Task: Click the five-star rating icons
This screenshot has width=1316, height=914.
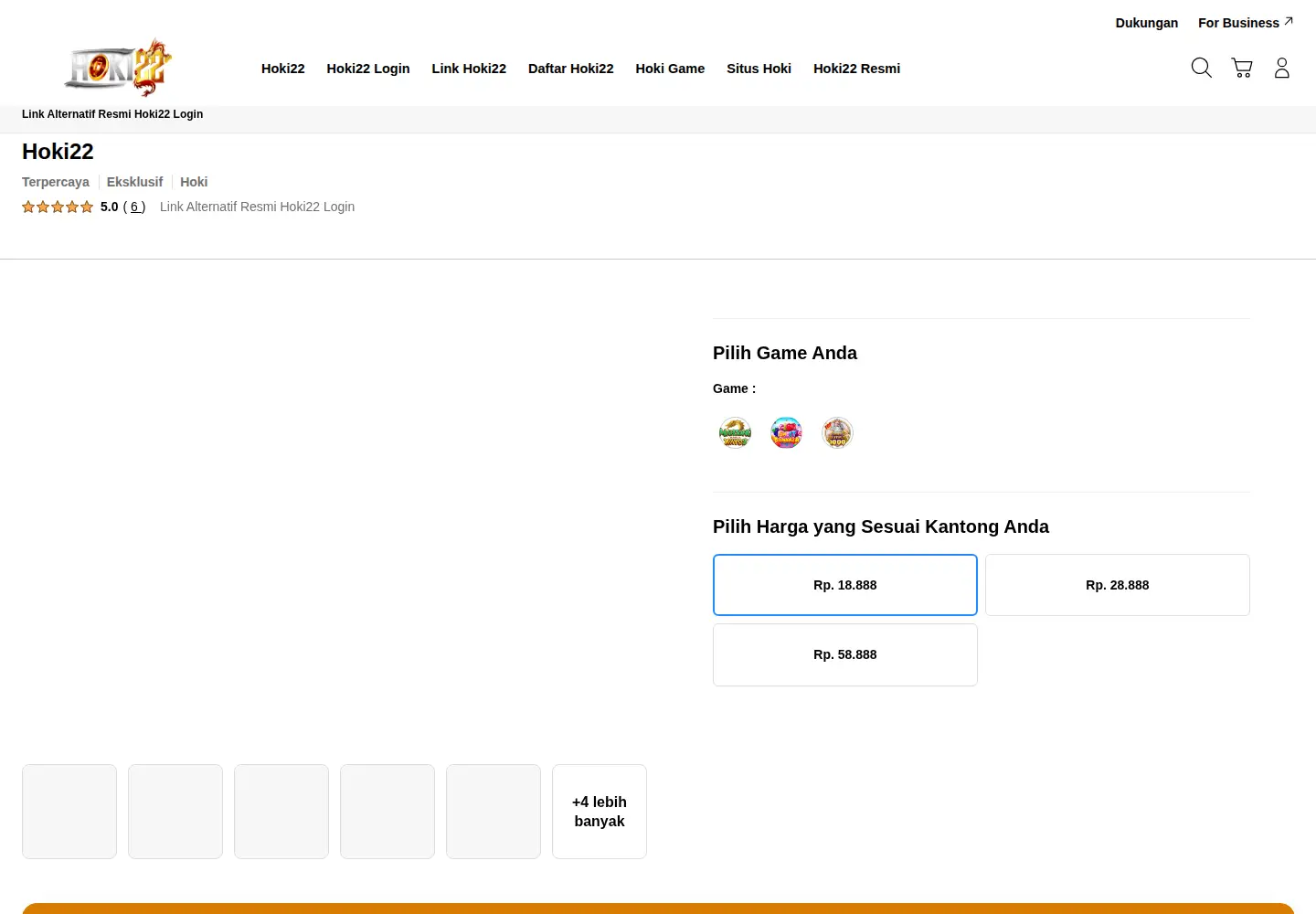Action: pos(58,207)
